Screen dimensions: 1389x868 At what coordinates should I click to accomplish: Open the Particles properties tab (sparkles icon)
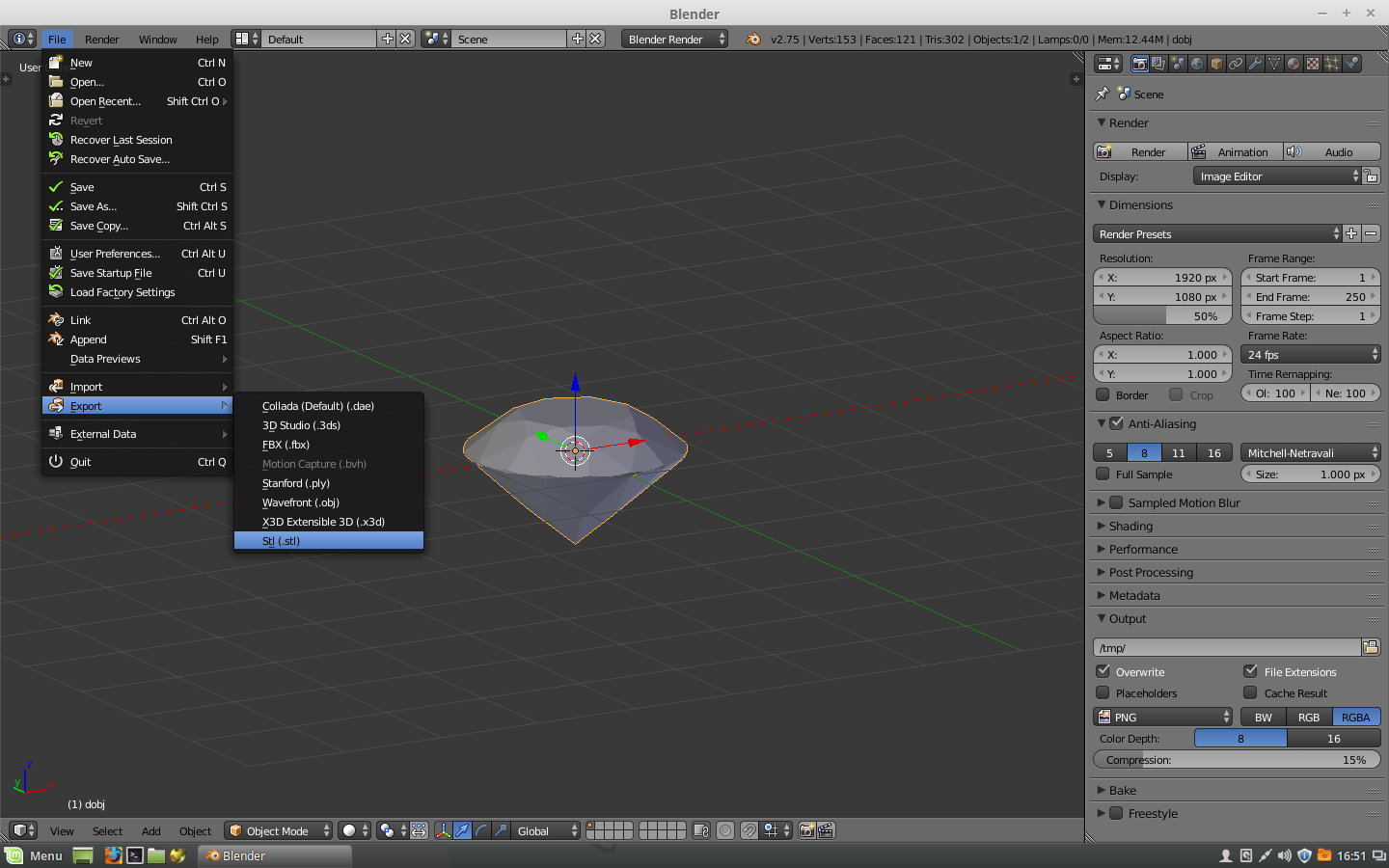(x=1332, y=64)
